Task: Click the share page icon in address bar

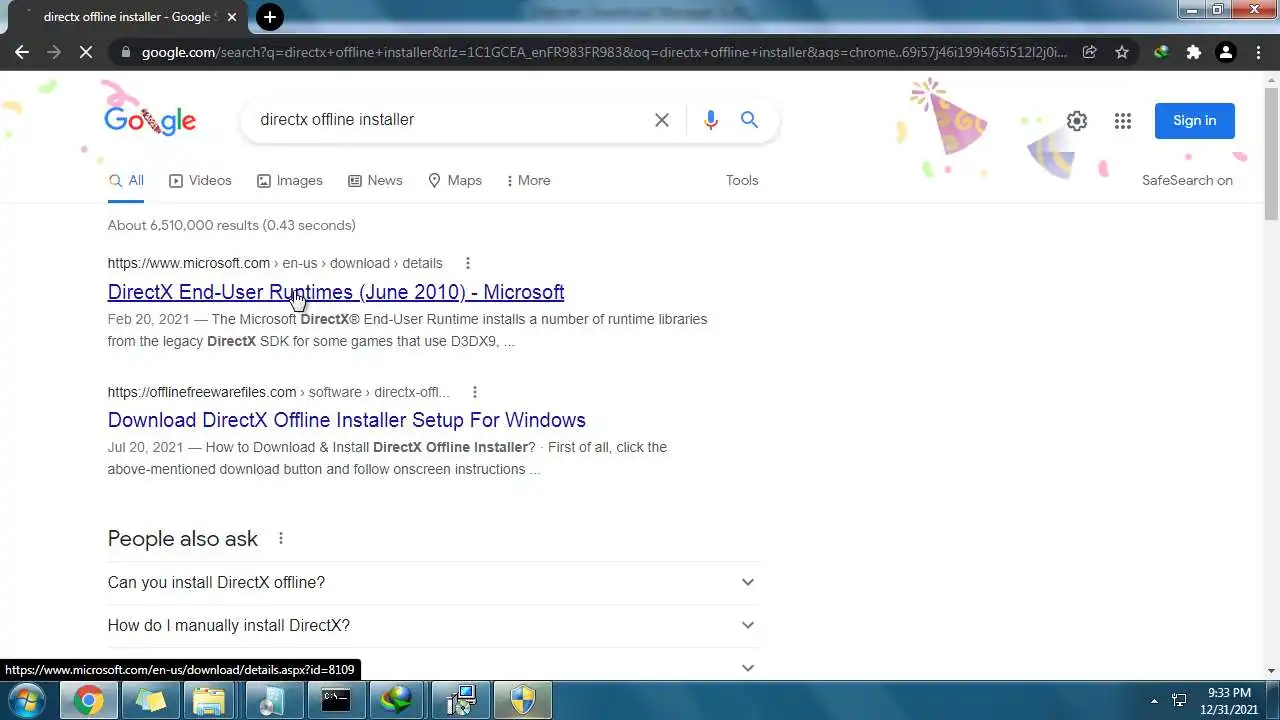Action: pyautogui.click(x=1090, y=52)
